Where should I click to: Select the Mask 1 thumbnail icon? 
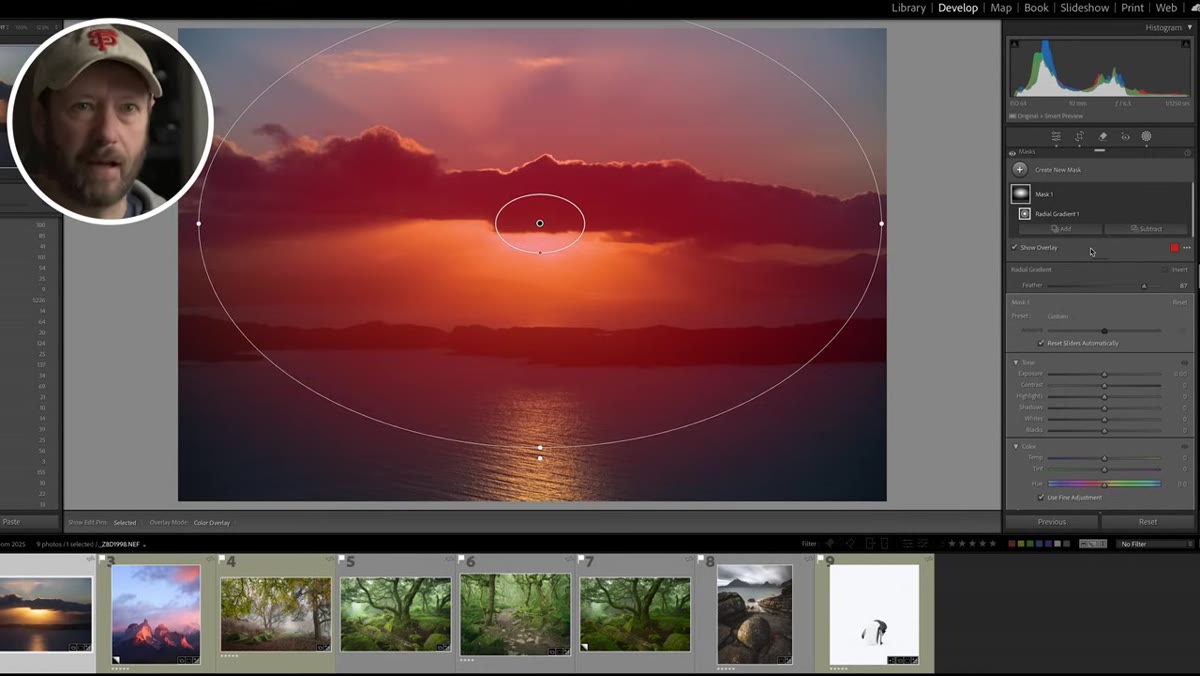[x=1020, y=194]
